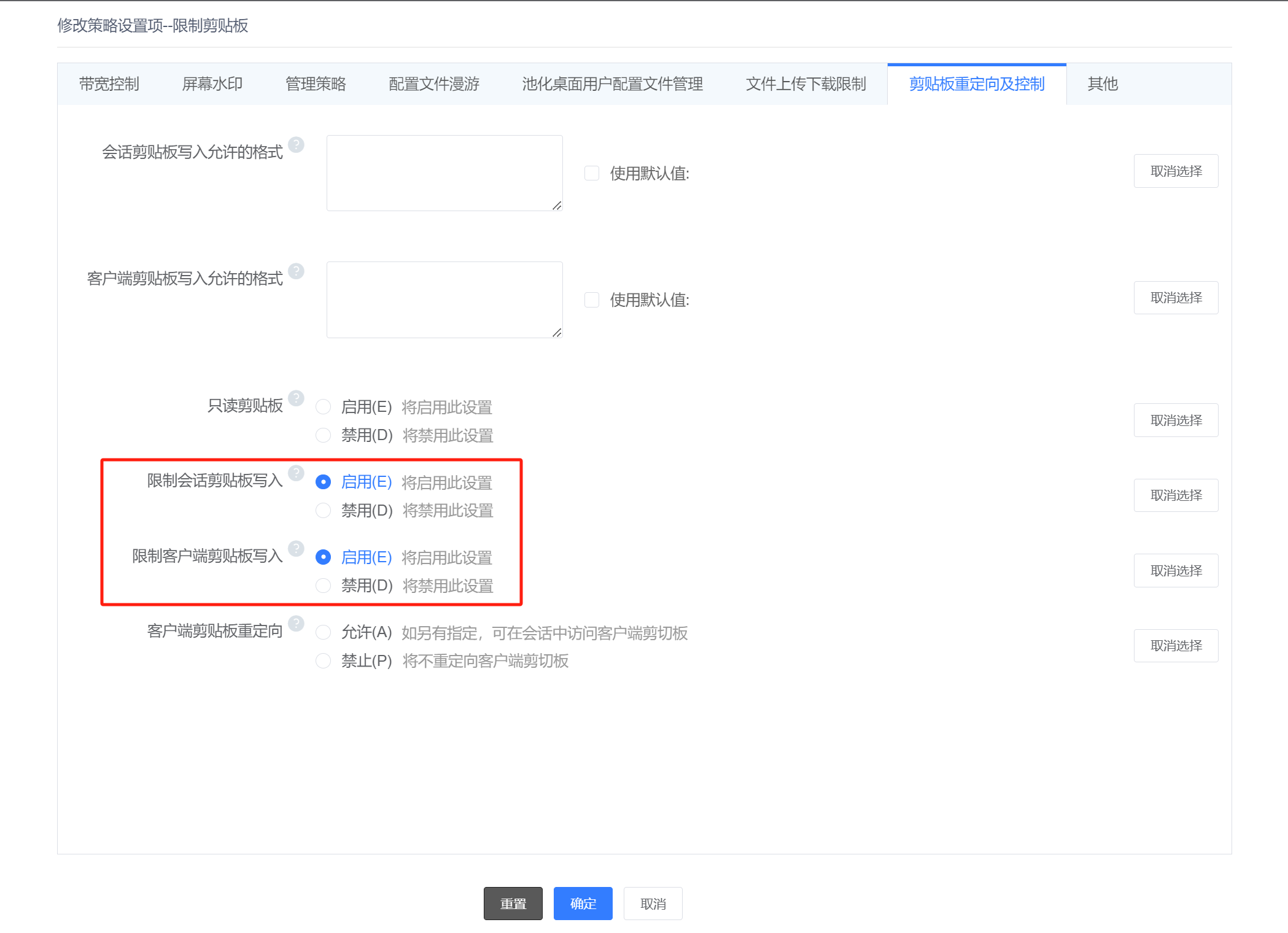Click the 取消 button
The image size is (1288, 933).
point(653,904)
